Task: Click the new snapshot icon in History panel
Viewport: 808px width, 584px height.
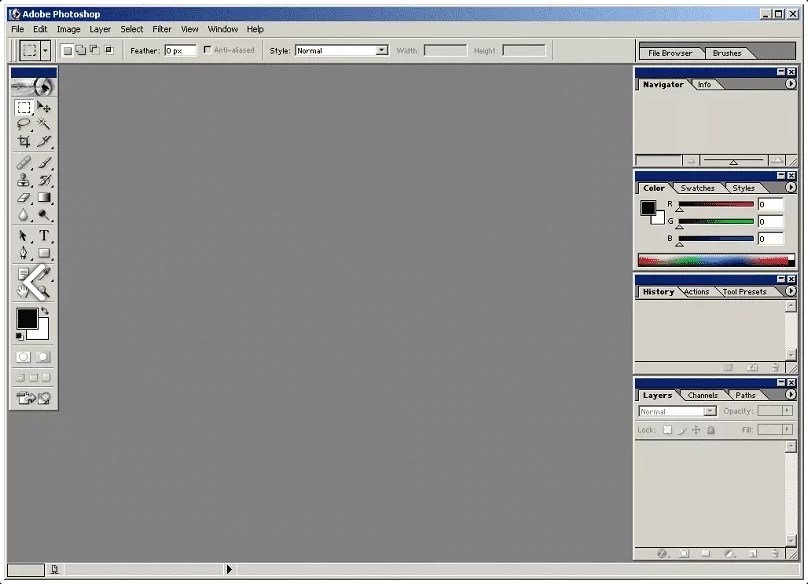Action: pyautogui.click(x=752, y=368)
